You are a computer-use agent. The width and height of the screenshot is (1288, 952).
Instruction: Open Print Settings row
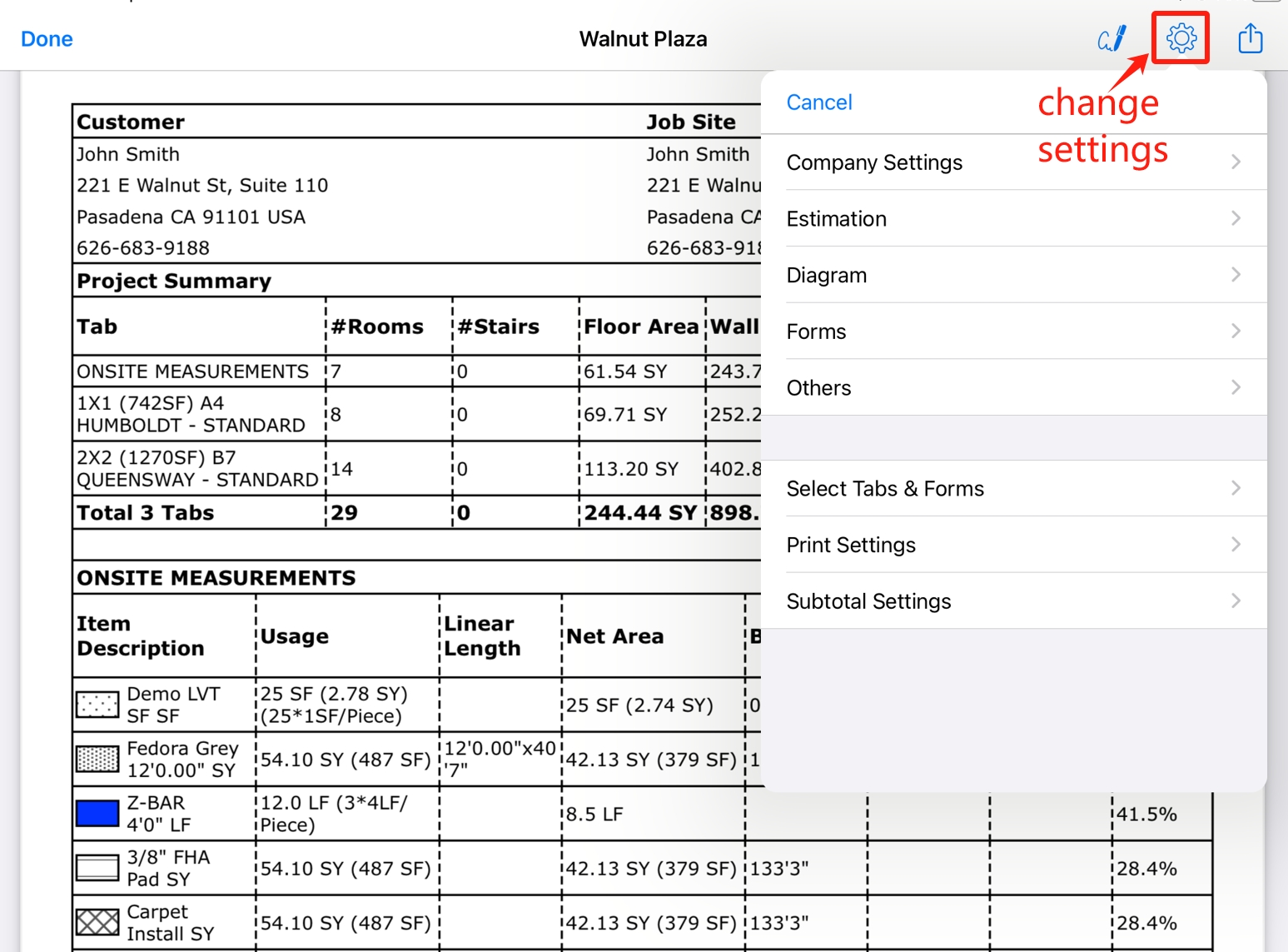point(1014,545)
